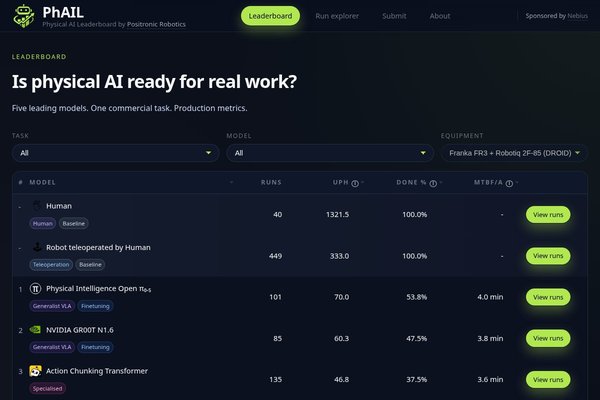Click Generalist VLA tag under Physical Intelligence
This screenshot has width=600, height=400.
(52, 306)
